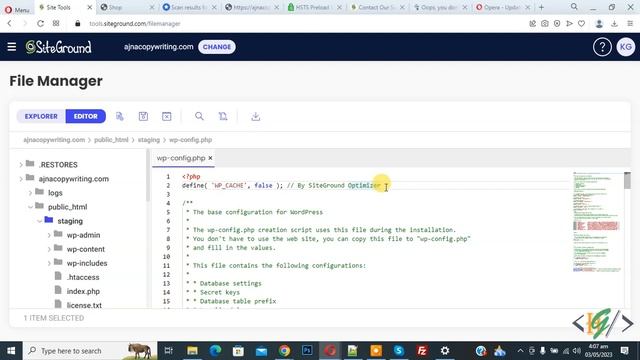Switch to EXPLORER view
640x360 pixels.
coord(41,116)
